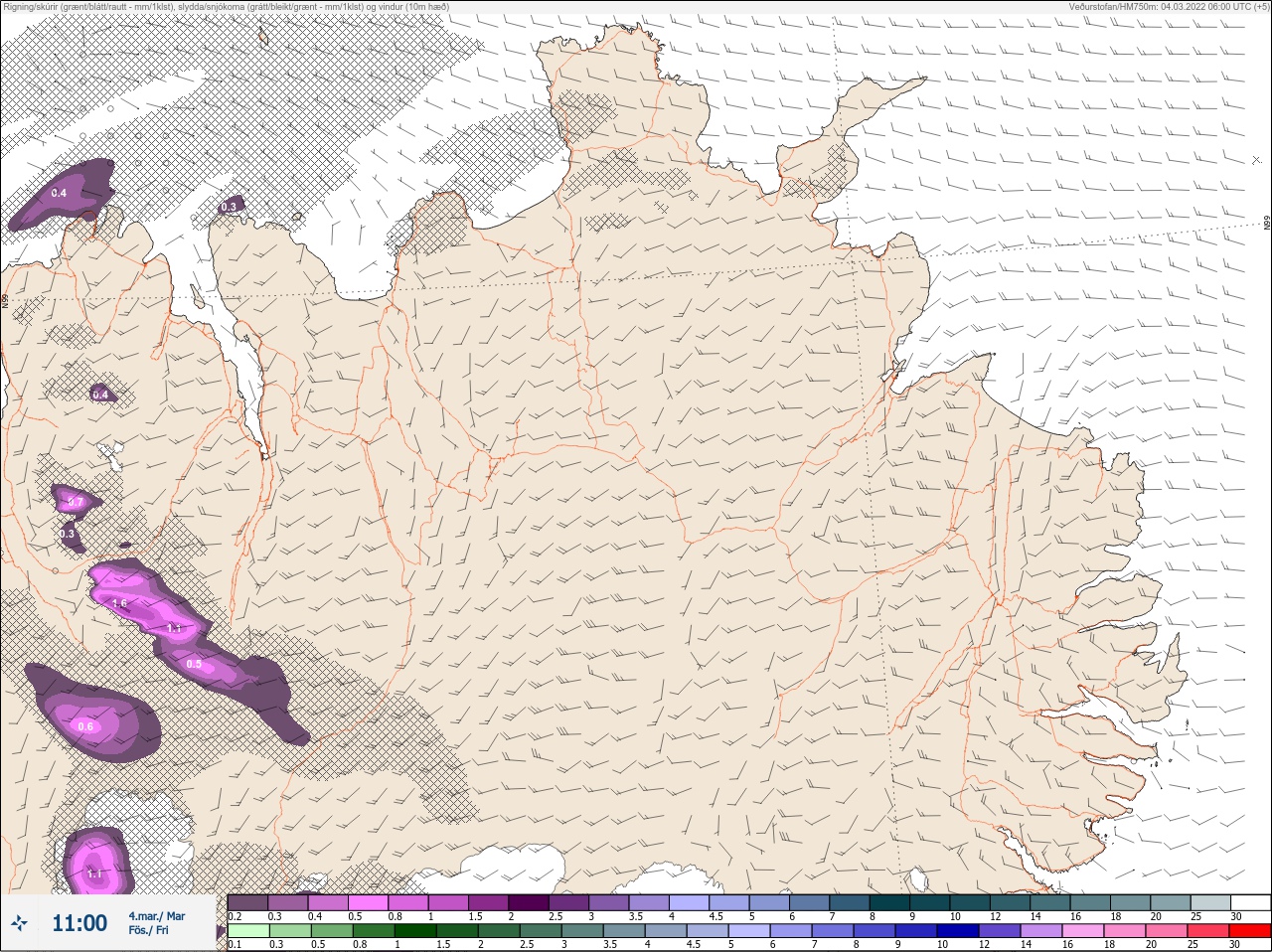Pick lower legend pink swatch between 16 and 18

pyautogui.click(x=1083, y=930)
